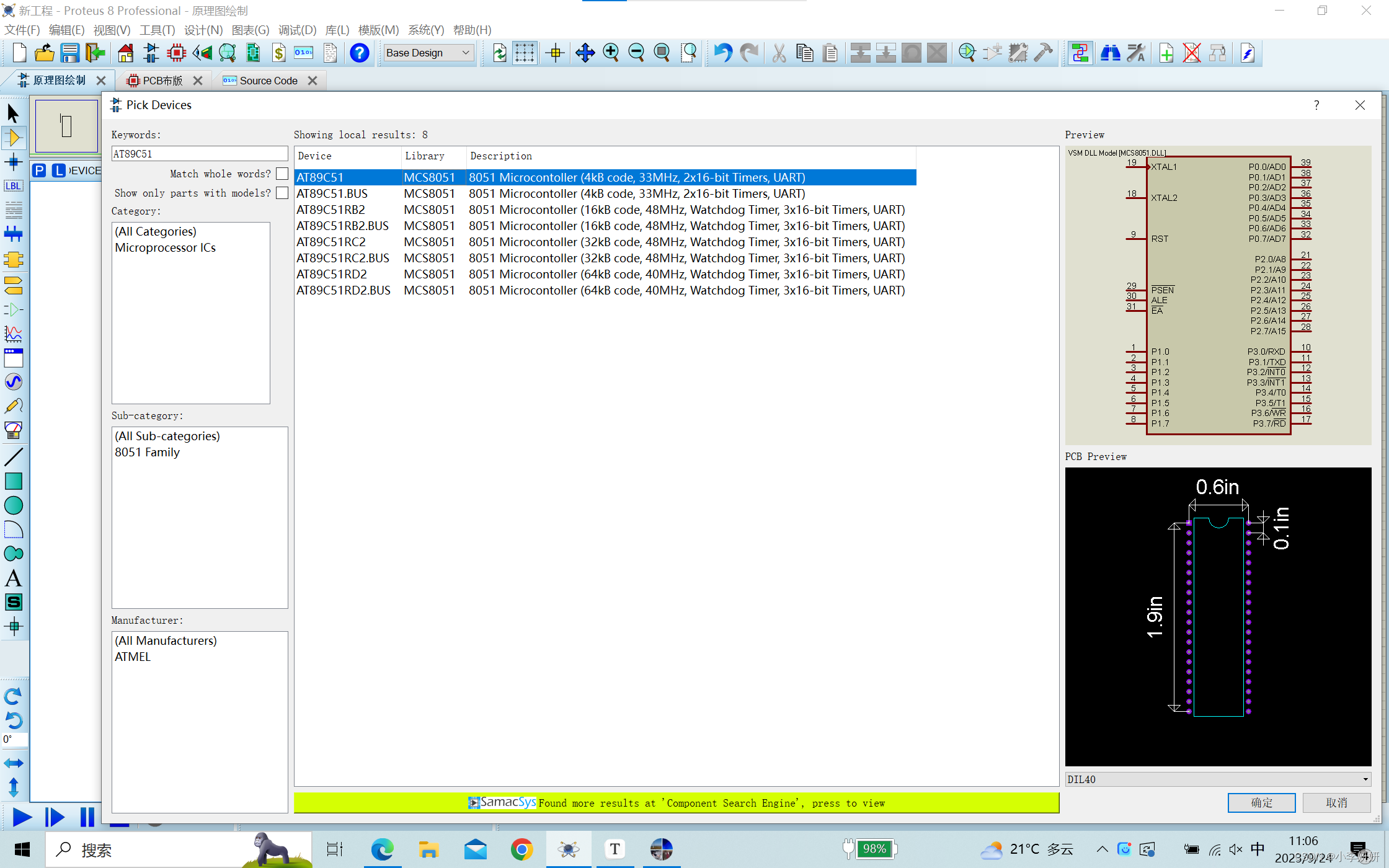Select the 2D text tool A icon

pos(14,578)
